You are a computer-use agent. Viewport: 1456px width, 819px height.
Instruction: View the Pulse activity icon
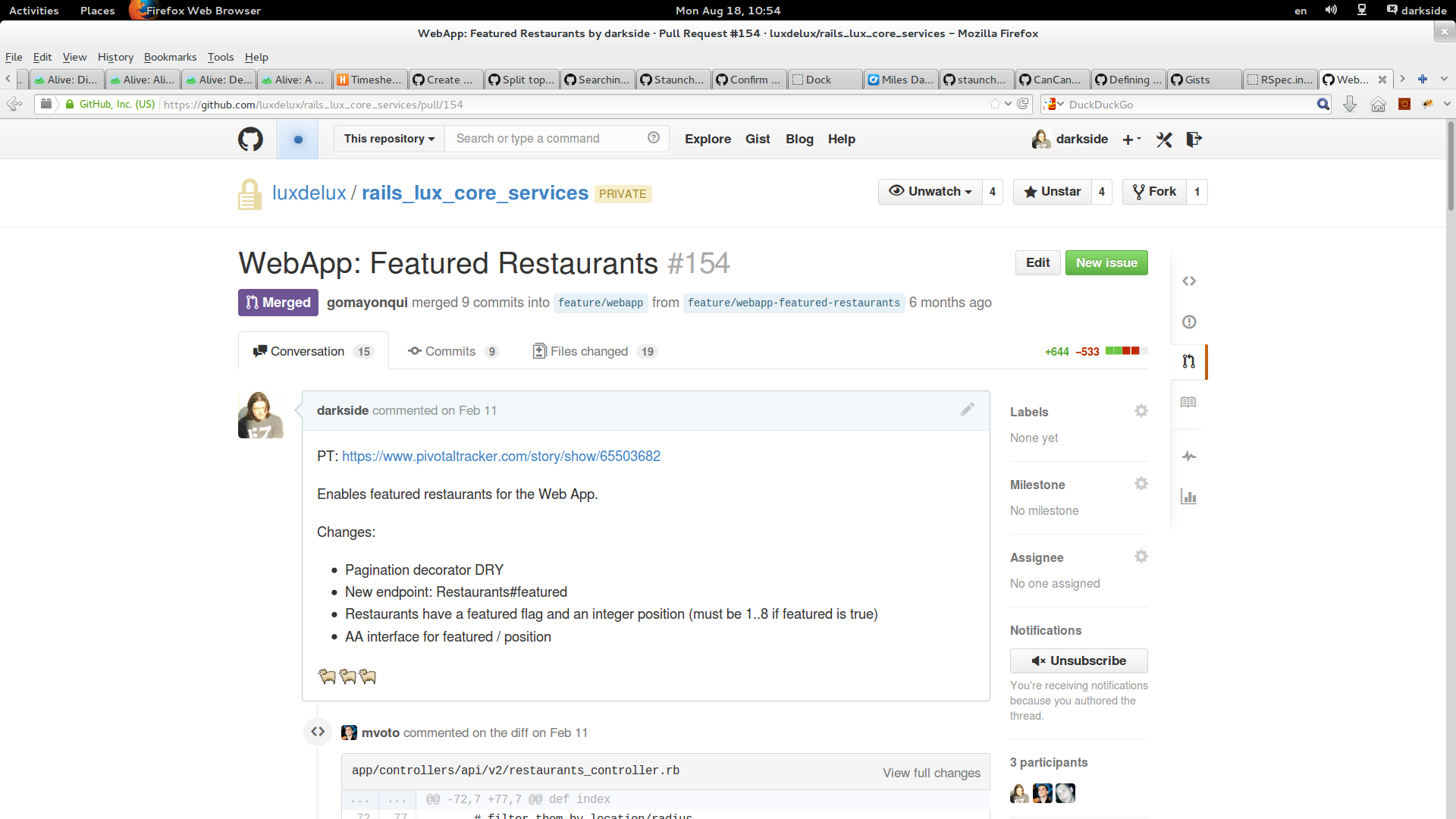click(x=1189, y=456)
